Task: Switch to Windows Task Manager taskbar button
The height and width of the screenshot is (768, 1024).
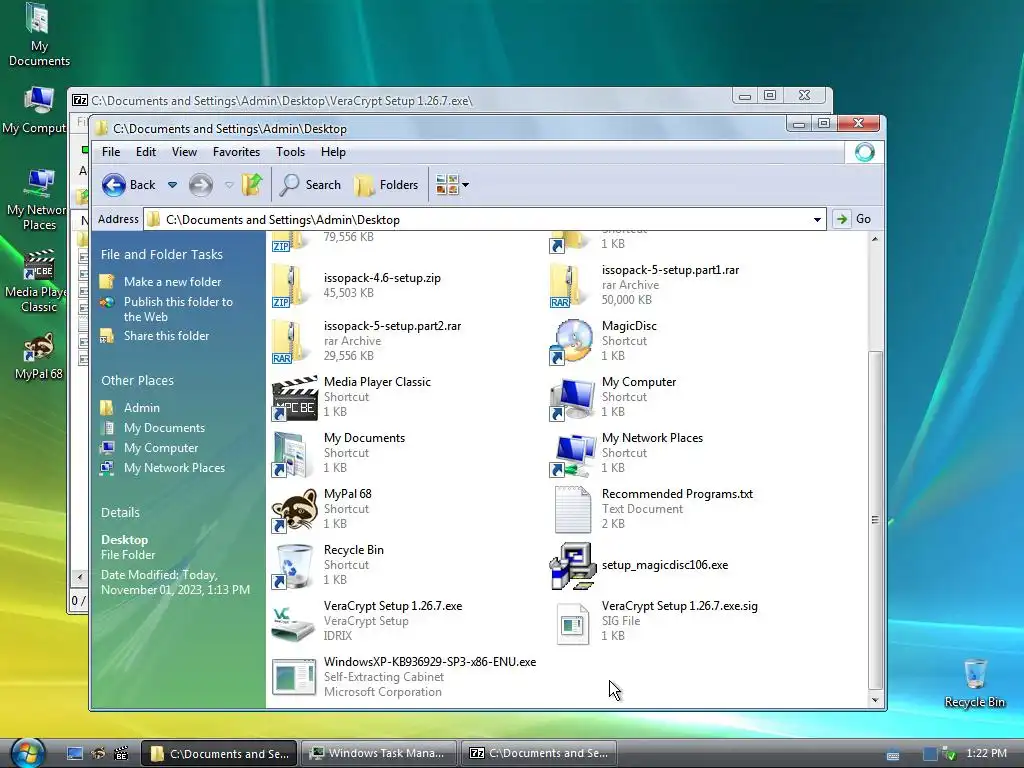Action: (x=379, y=753)
